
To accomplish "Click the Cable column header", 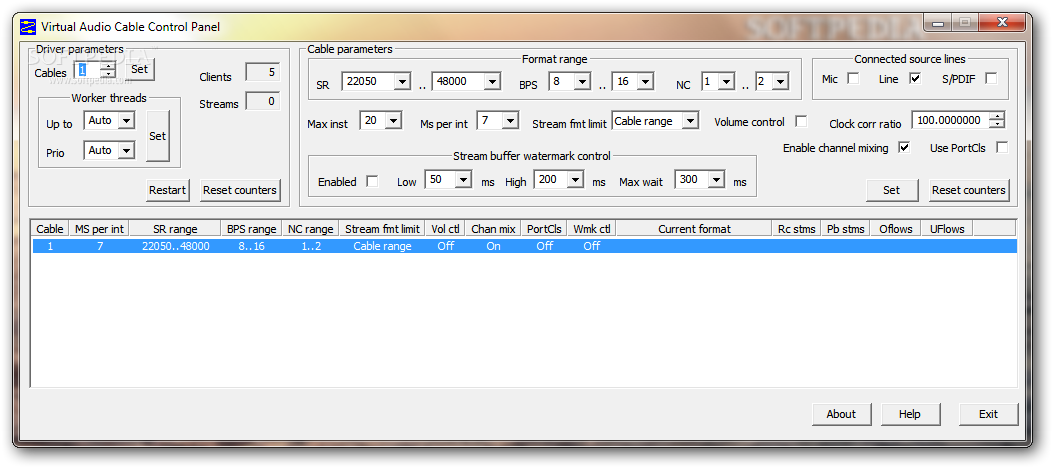I will click(50, 229).
